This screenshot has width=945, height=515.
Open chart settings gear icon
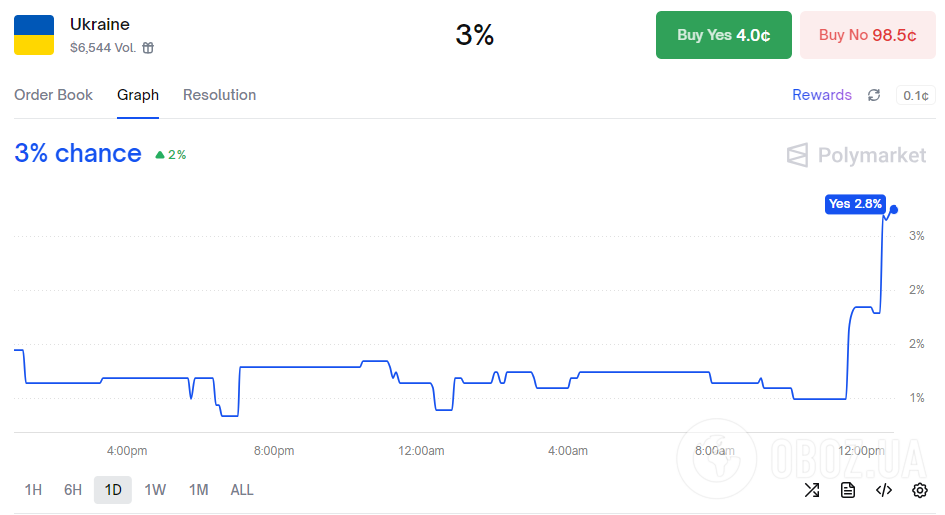pos(920,490)
